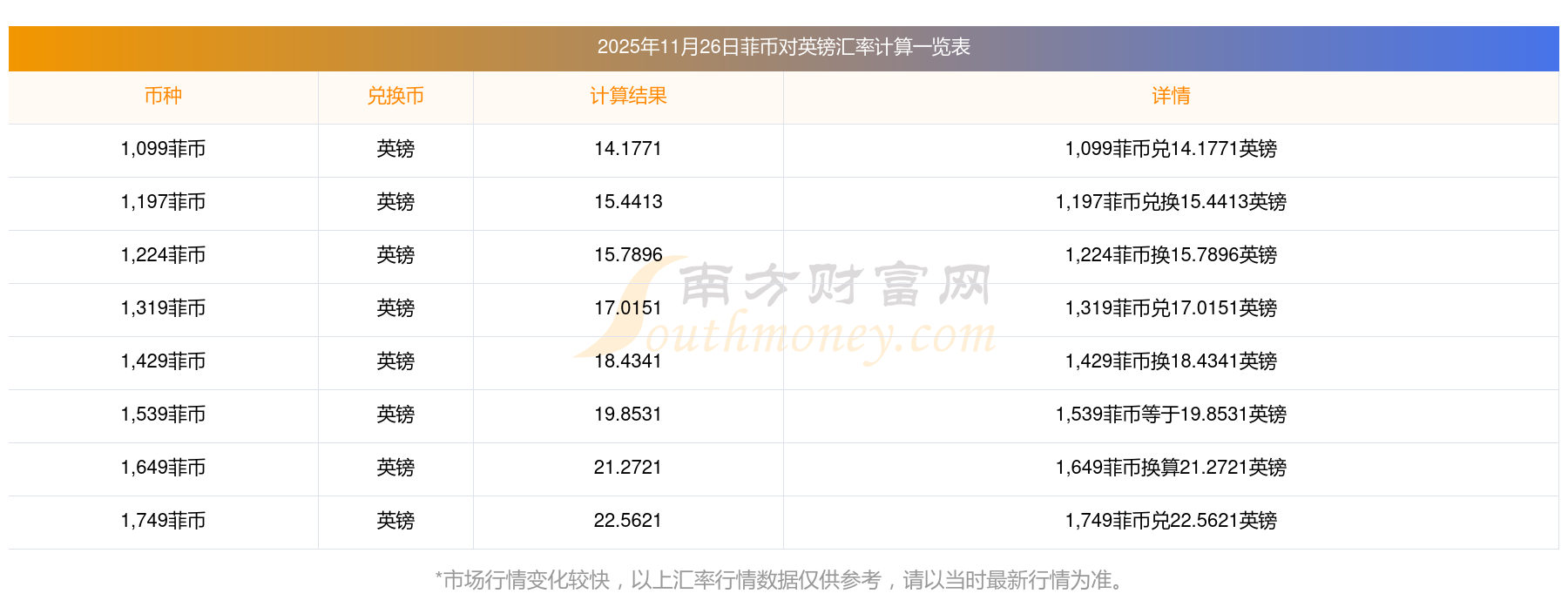This screenshot has width=1568, height=607.
Task: Click detail text 1,649菲币换算21.2721英镑
Action: point(1171,468)
